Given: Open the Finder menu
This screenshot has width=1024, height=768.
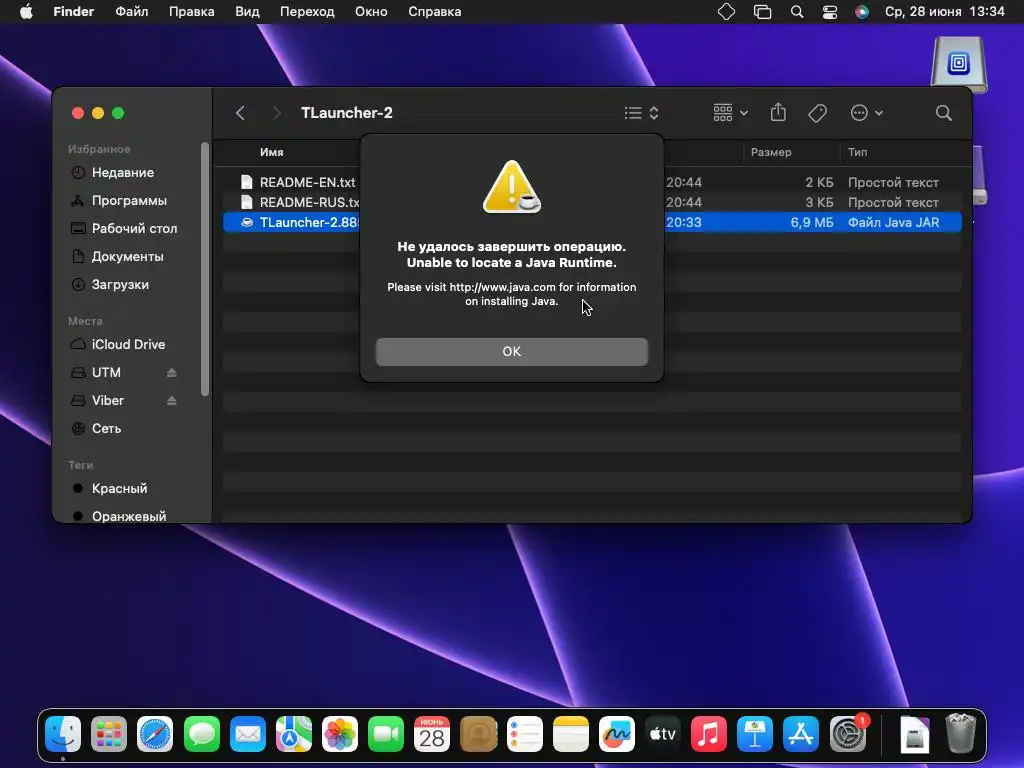Looking at the screenshot, I should click(74, 12).
